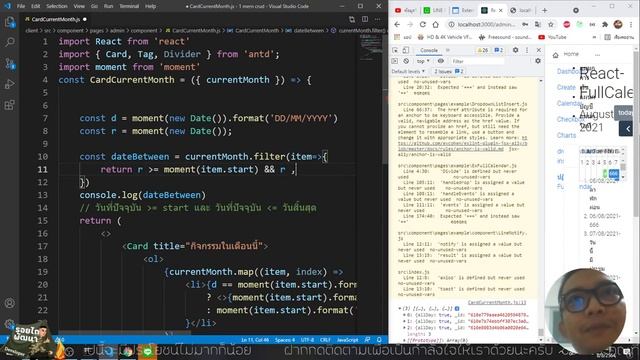640x360 pixels.
Task: Expand array item 1 in console
Action: [x=404, y=321]
